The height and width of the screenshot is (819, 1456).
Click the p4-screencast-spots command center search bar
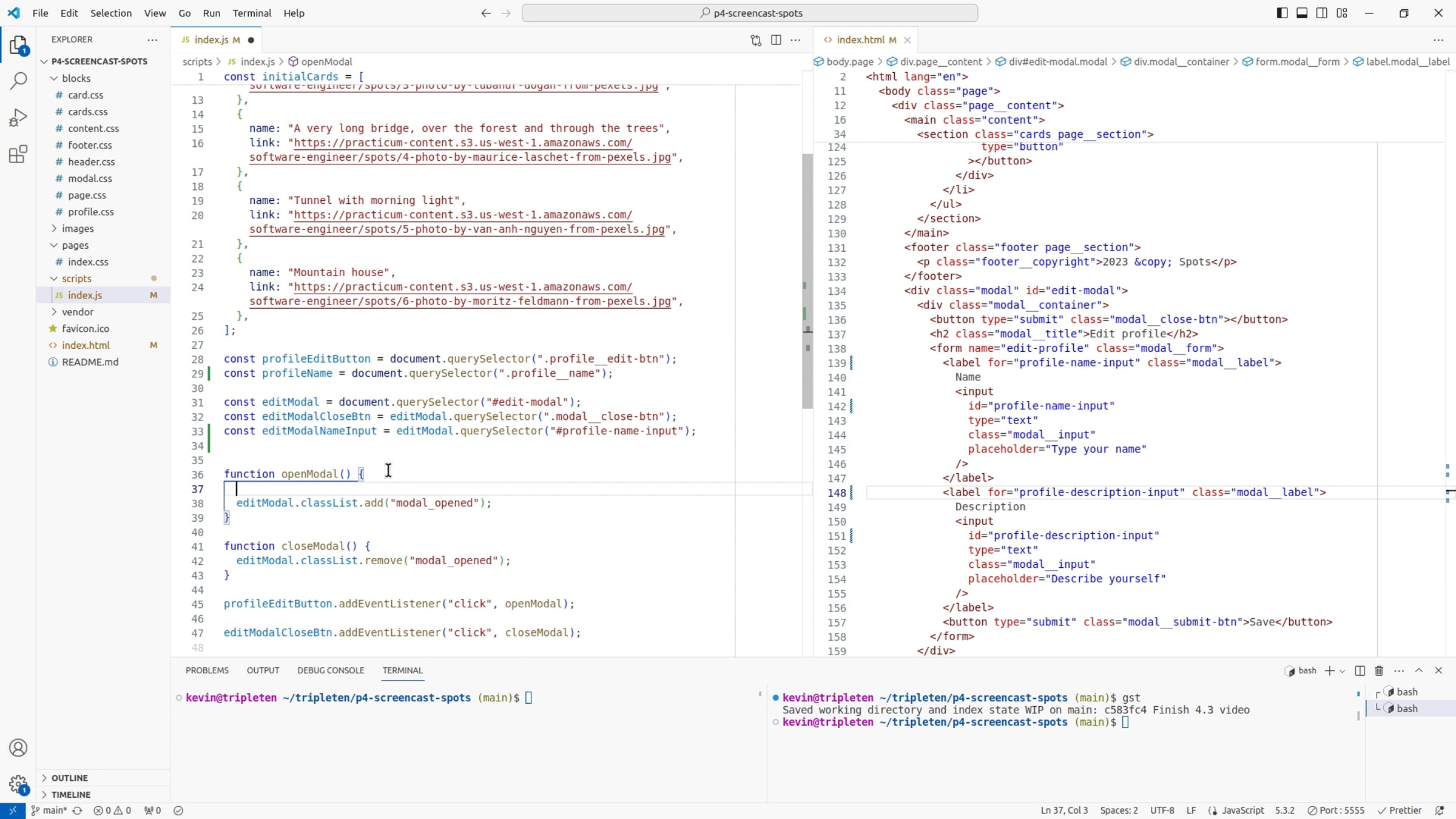752,12
